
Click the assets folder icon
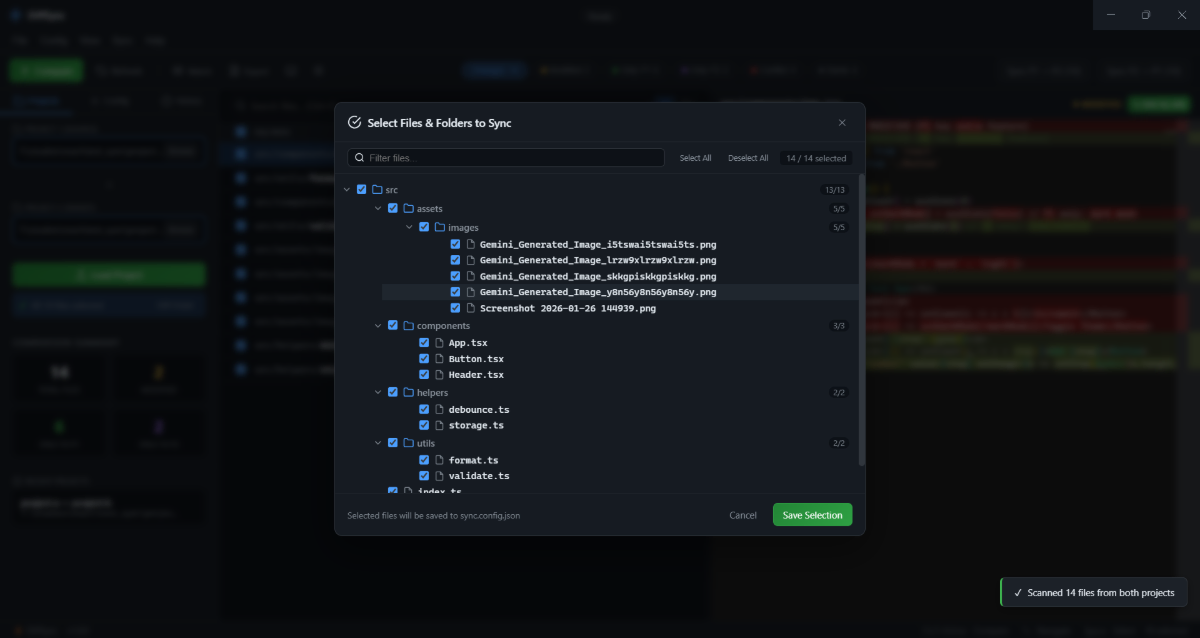[408, 208]
